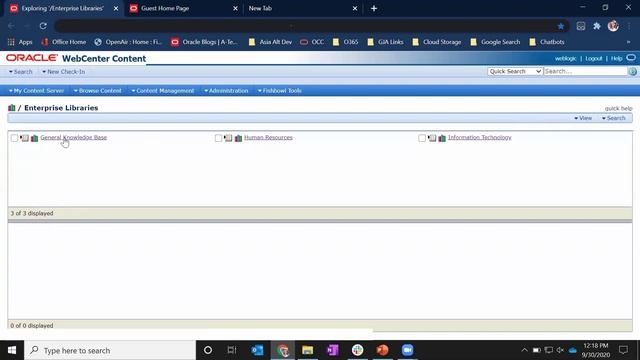Close the Guest Home Page tab
Viewport: 640px width, 360px height.
(235, 8)
